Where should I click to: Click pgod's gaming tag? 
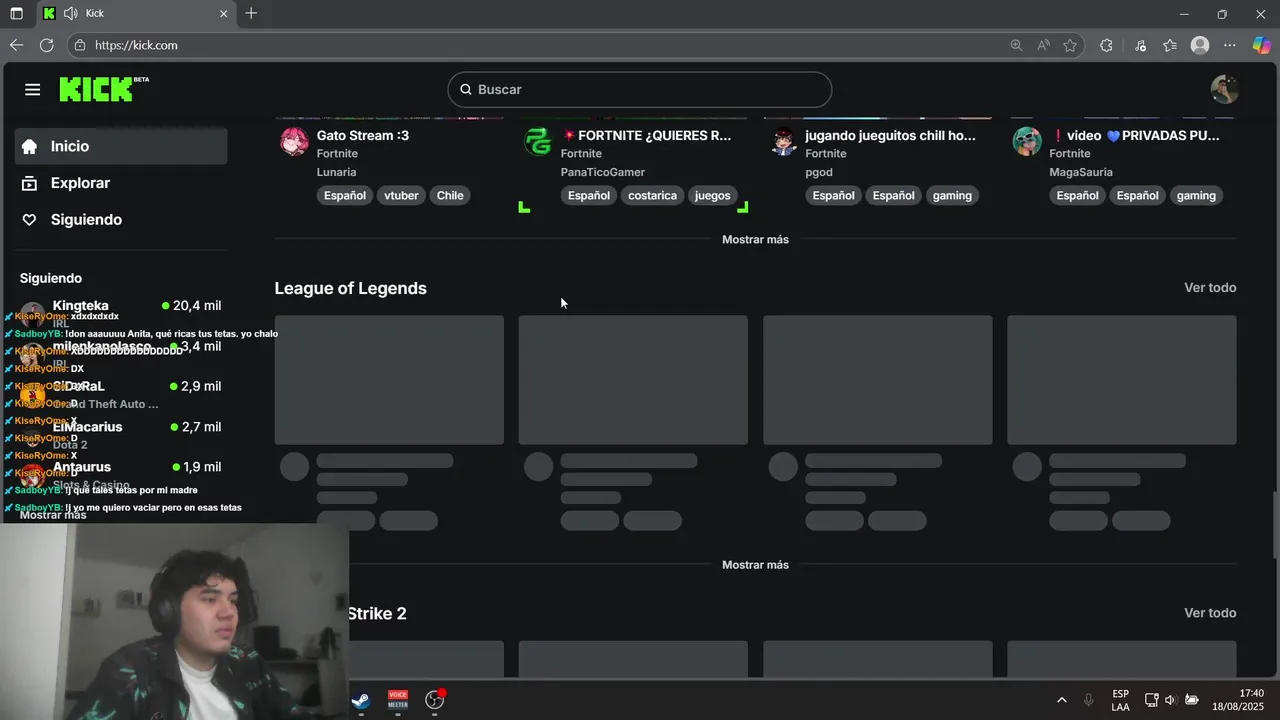(952, 196)
